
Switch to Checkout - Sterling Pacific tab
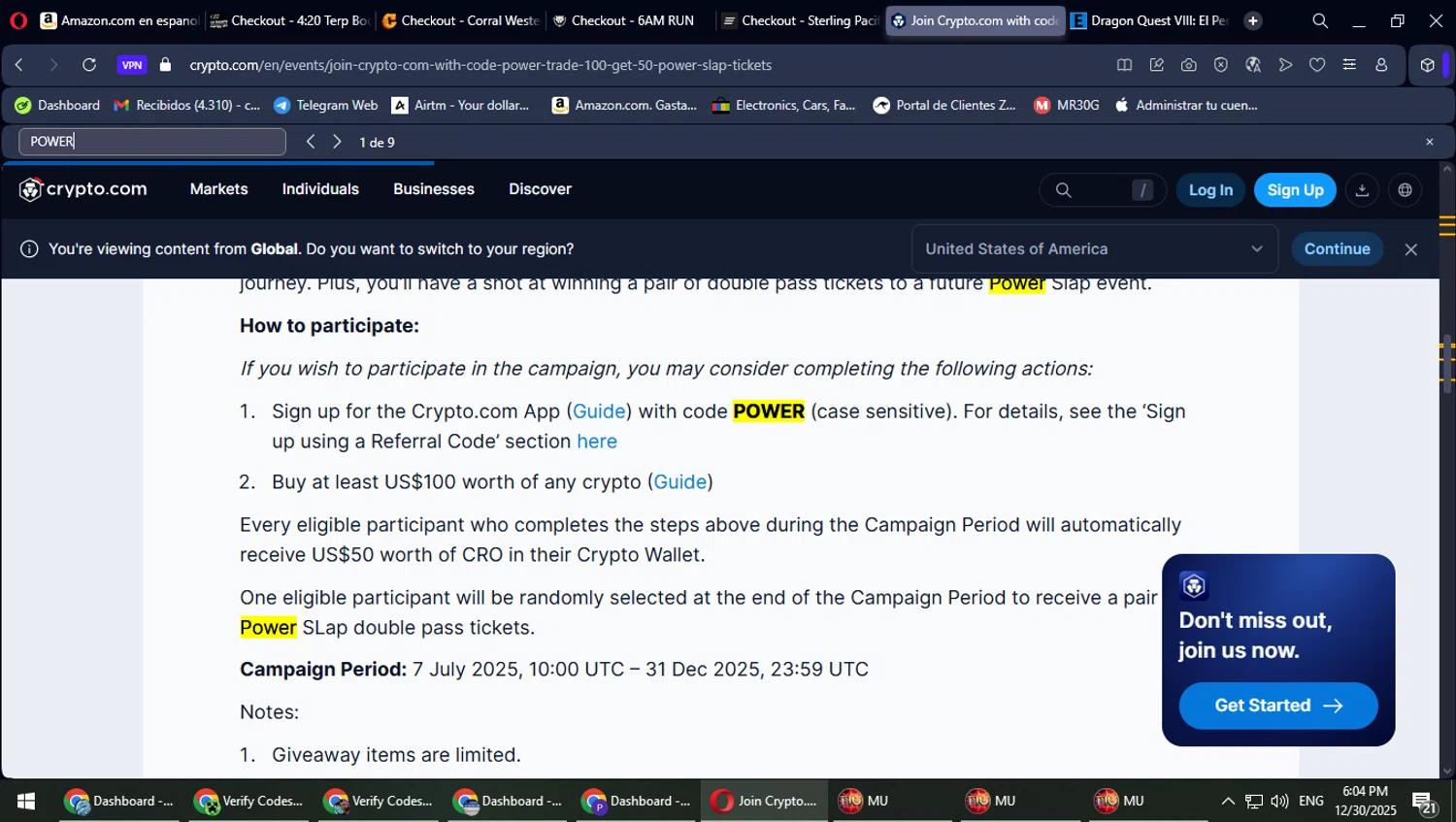pyautogui.click(x=801, y=20)
